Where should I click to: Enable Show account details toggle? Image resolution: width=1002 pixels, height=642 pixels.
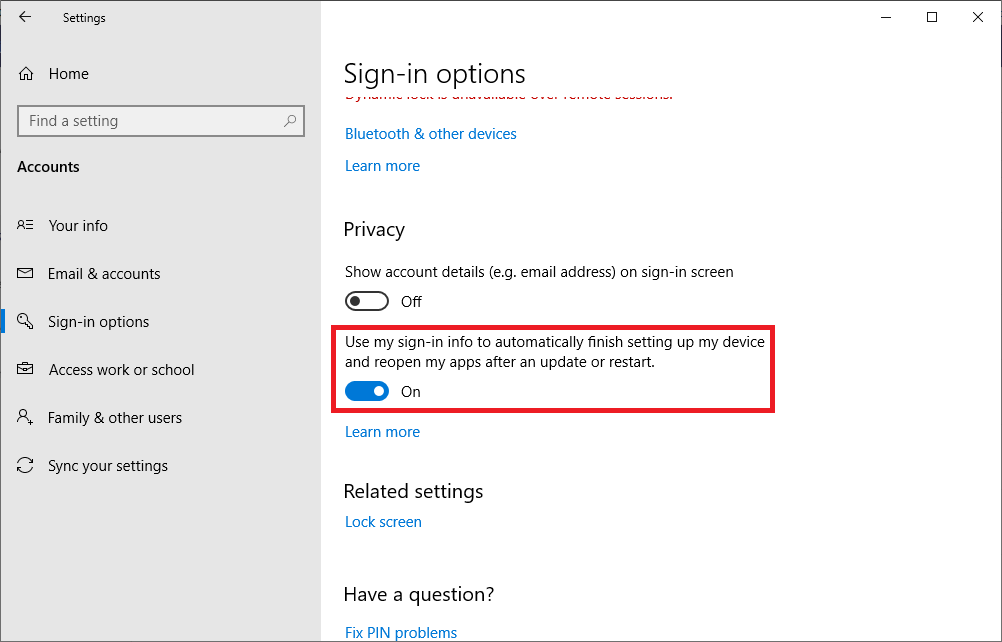(x=367, y=302)
